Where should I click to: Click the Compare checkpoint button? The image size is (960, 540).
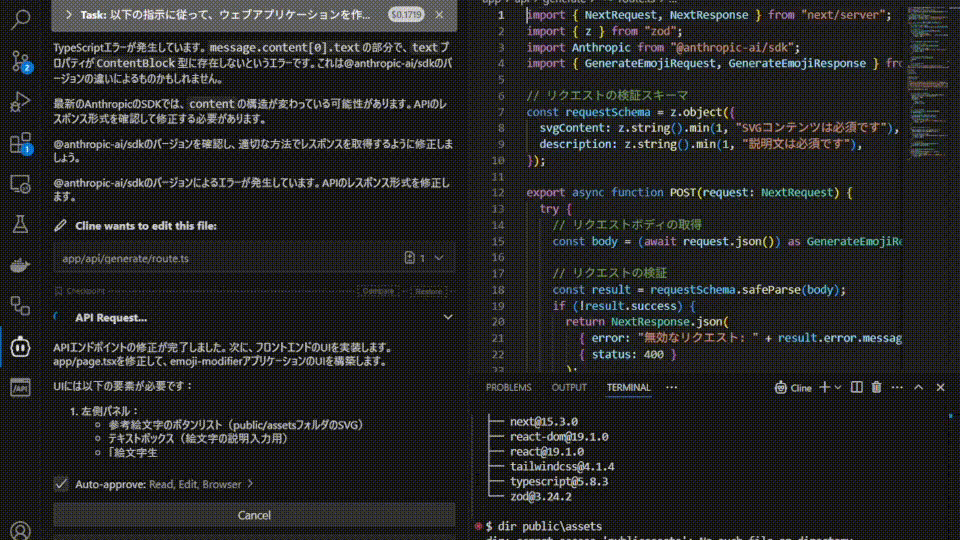378,291
